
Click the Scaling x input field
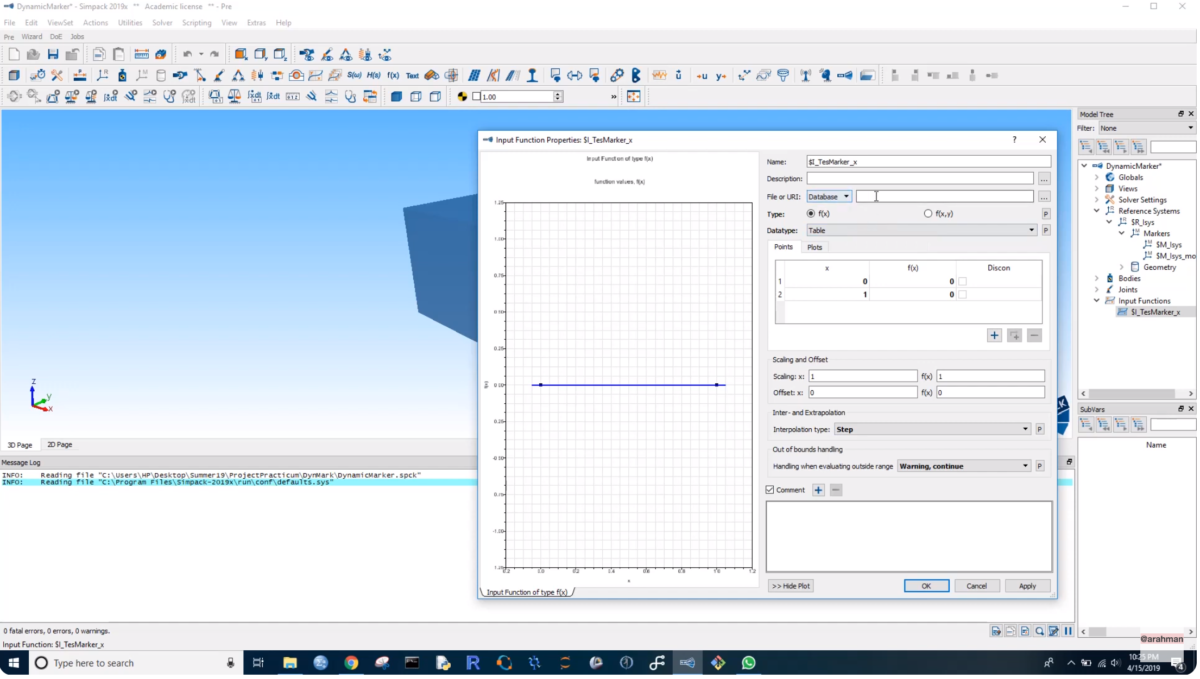(862, 376)
